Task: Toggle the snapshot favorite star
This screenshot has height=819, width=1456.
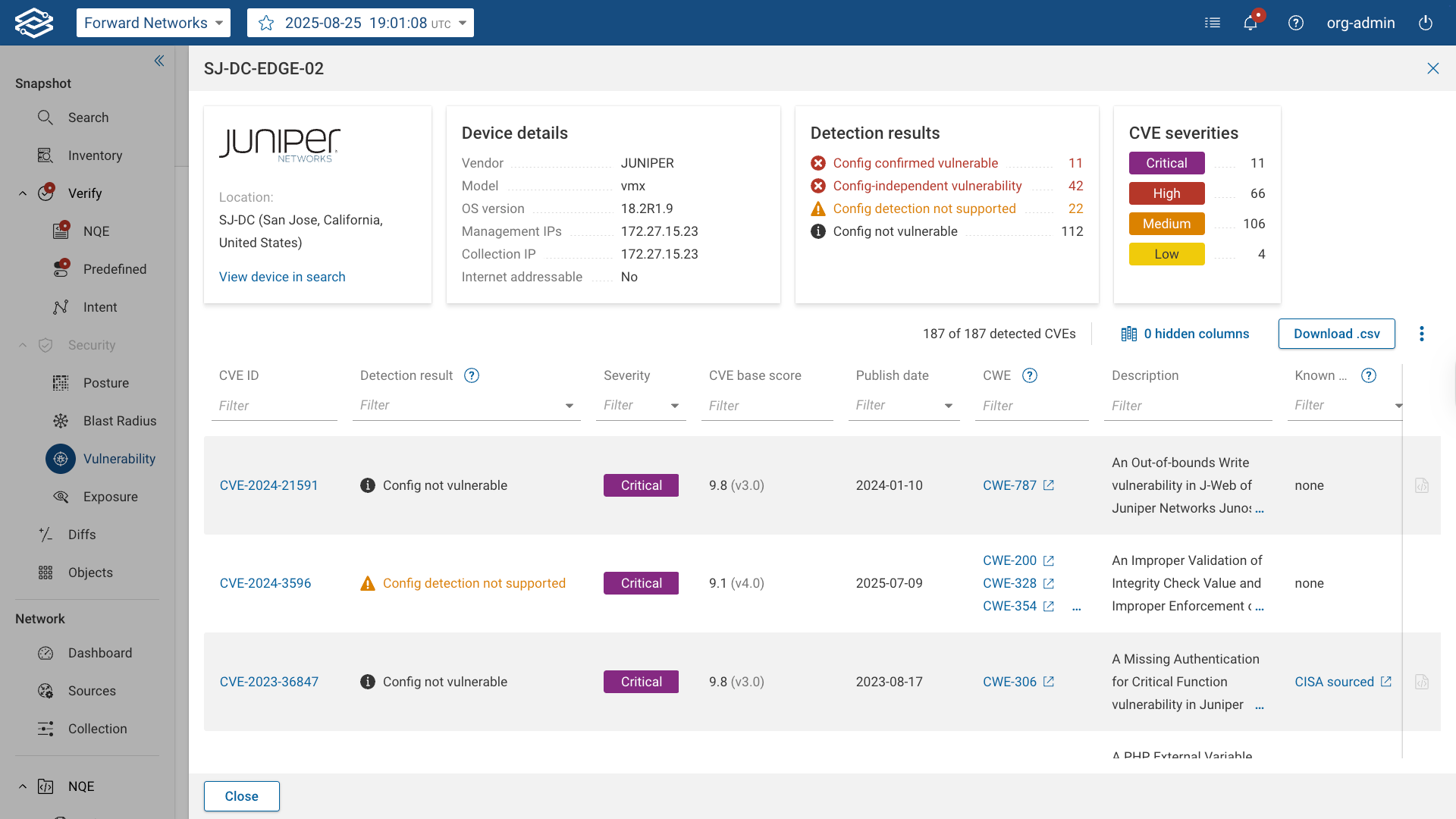Action: tap(265, 23)
